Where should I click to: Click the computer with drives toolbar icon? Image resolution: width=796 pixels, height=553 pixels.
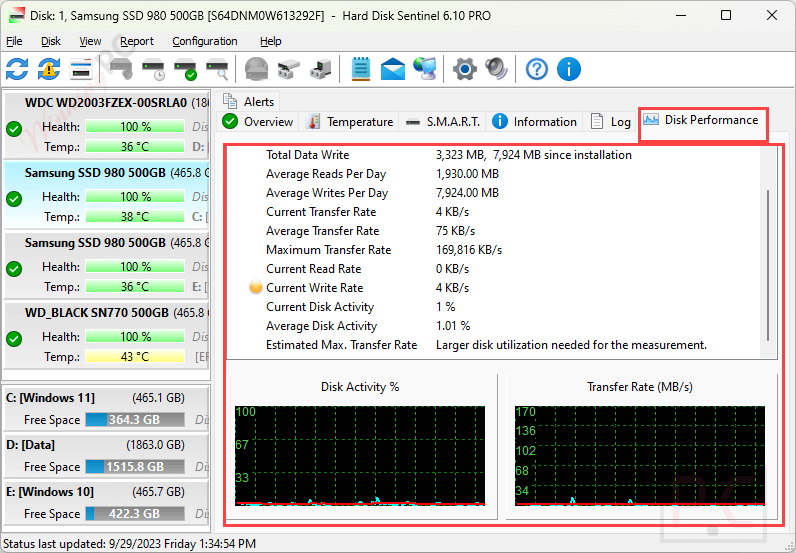pyautogui.click(x=321, y=69)
